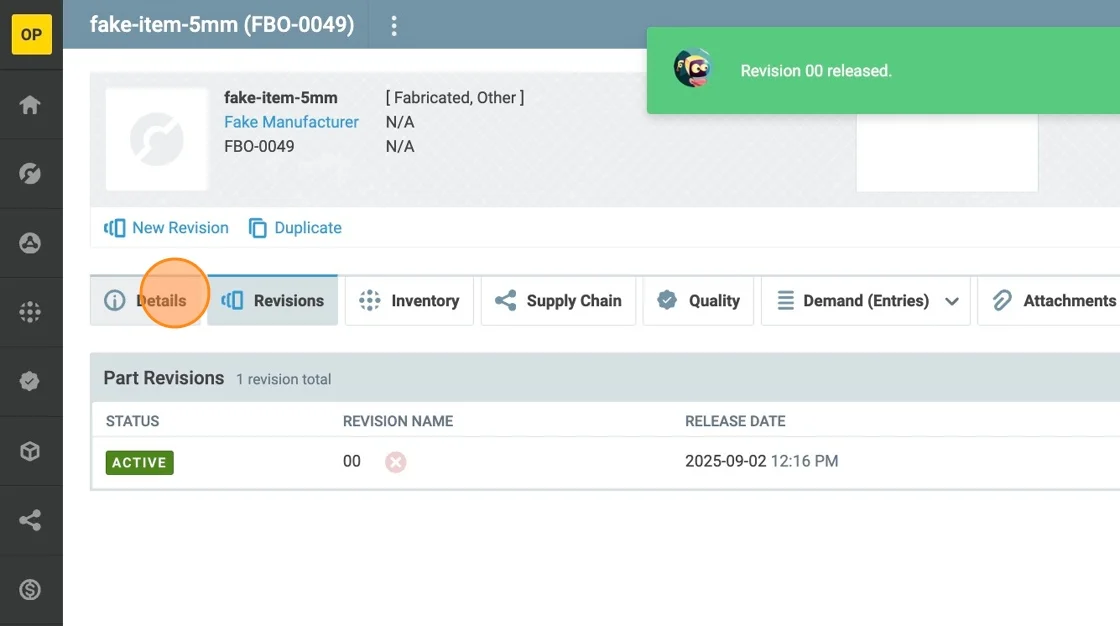
Task: Click the New Revision button
Action: pyautogui.click(x=167, y=228)
